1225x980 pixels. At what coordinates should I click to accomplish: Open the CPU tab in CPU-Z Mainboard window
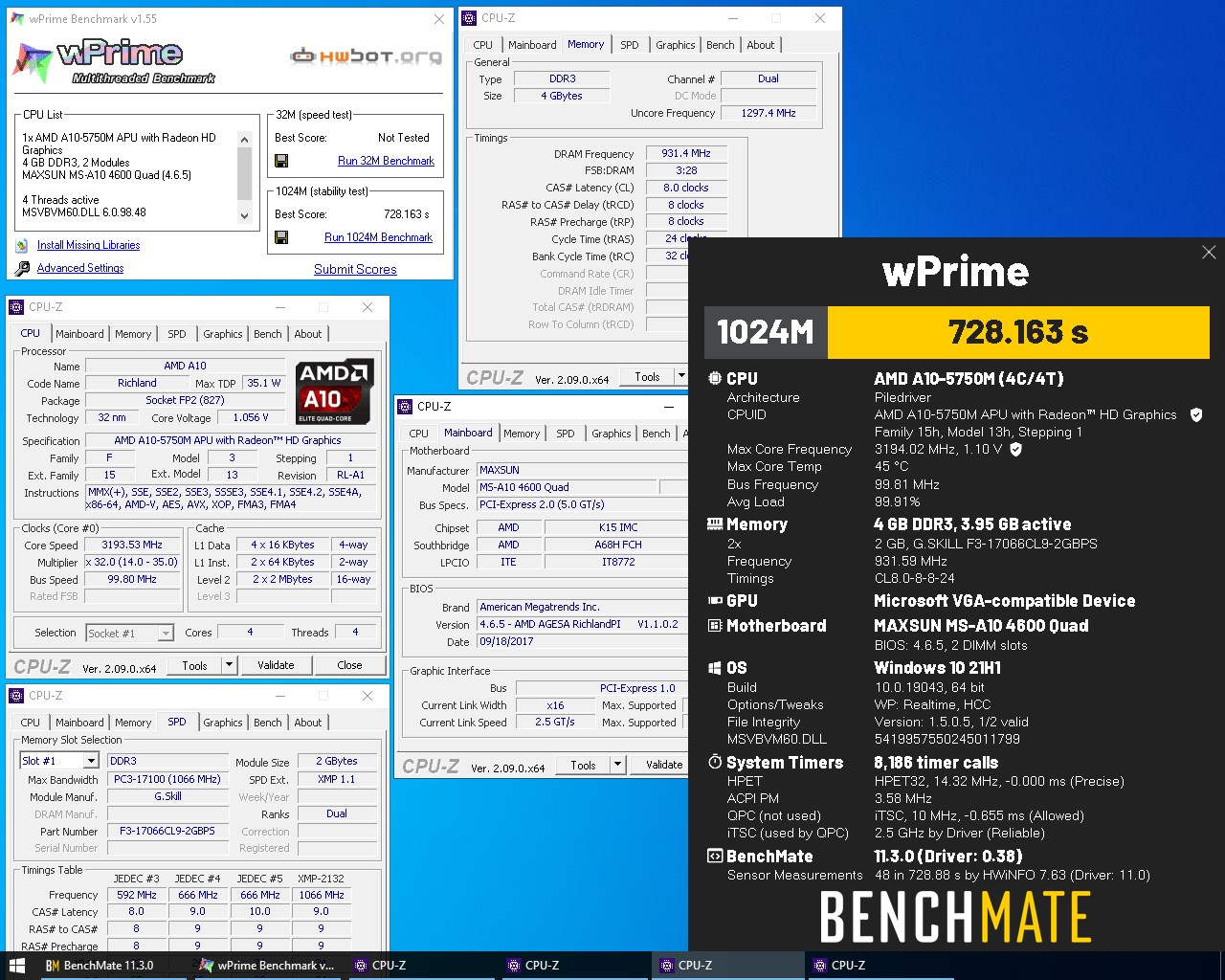click(419, 434)
